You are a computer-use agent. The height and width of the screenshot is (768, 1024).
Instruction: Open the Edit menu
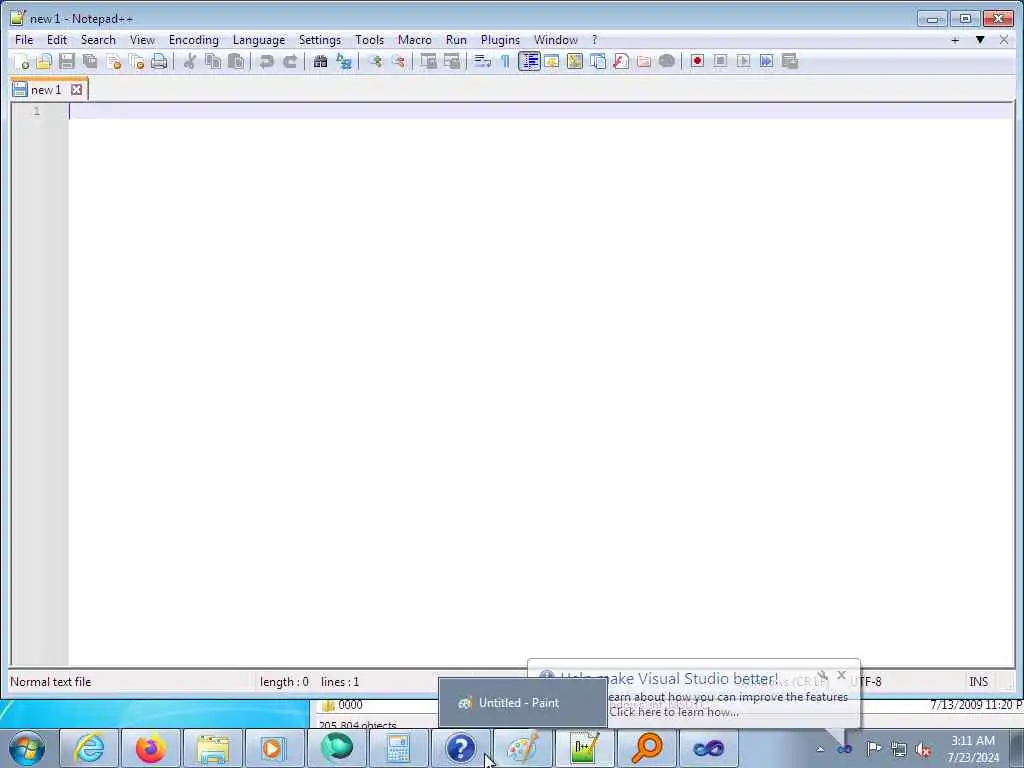point(57,40)
